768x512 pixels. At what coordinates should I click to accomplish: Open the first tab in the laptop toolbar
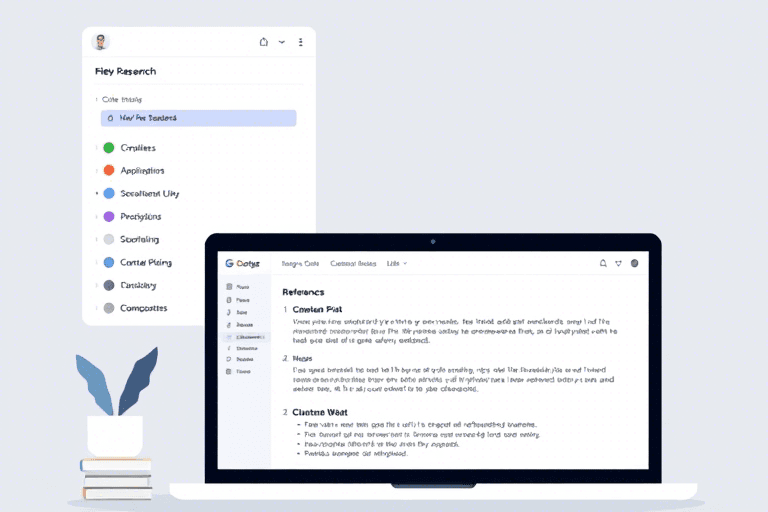tap(299, 264)
